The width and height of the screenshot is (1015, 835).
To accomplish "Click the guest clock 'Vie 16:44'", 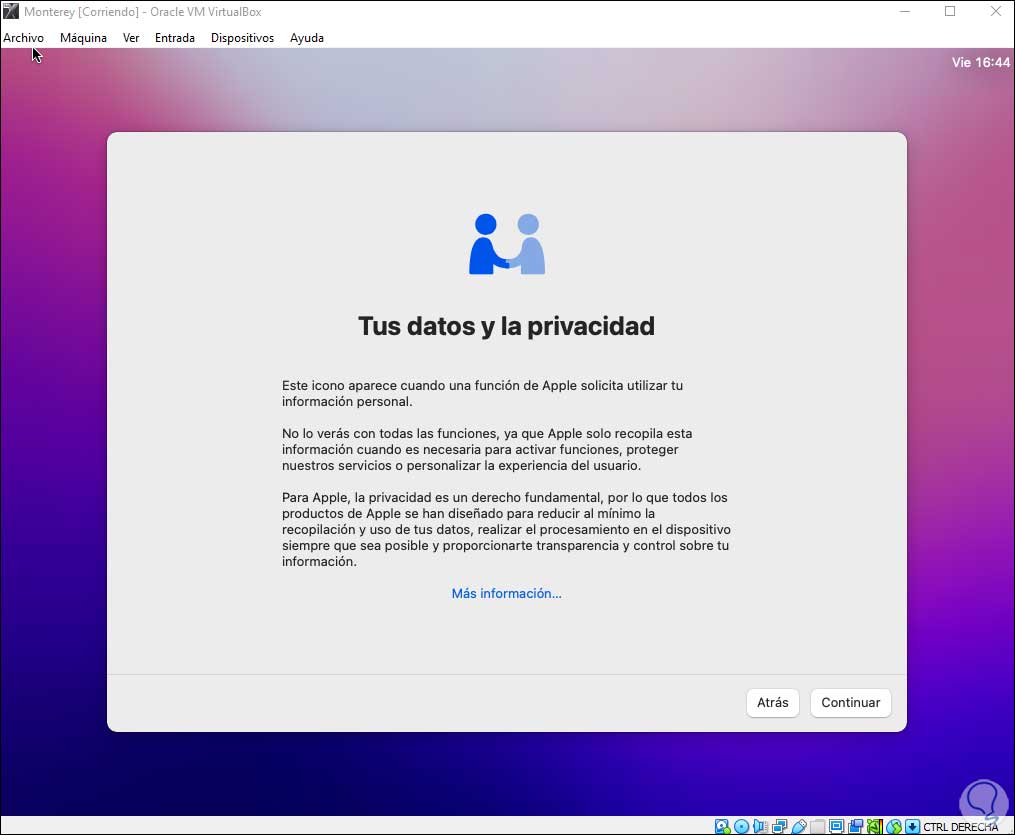I will [x=980, y=62].
